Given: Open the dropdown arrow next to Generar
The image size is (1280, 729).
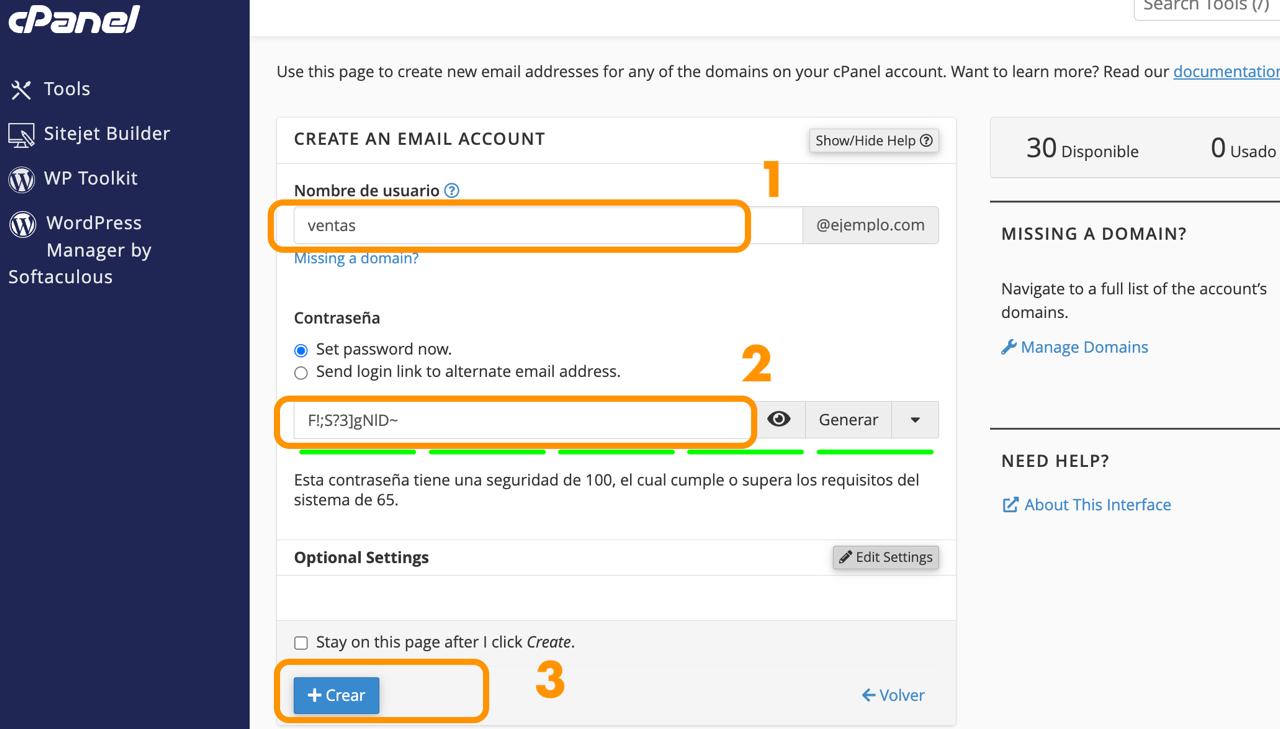Looking at the screenshot, I should click(915, 420).
